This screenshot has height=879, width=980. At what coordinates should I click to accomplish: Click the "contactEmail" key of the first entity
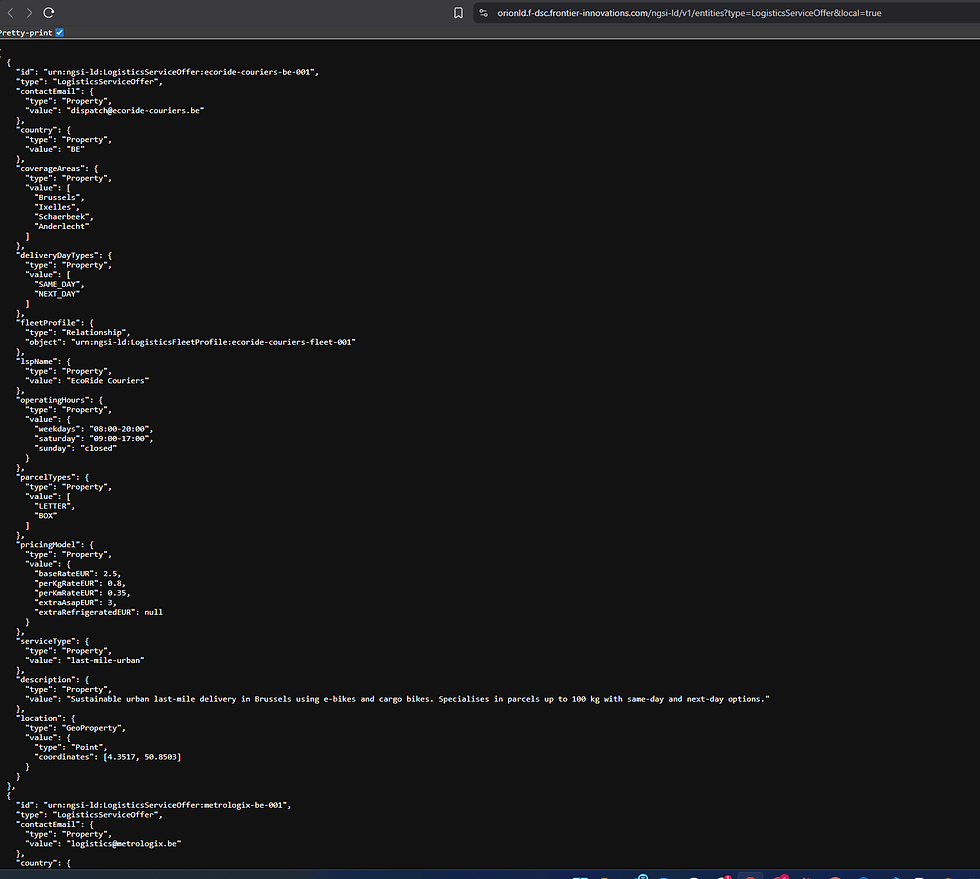coord(49,91)
